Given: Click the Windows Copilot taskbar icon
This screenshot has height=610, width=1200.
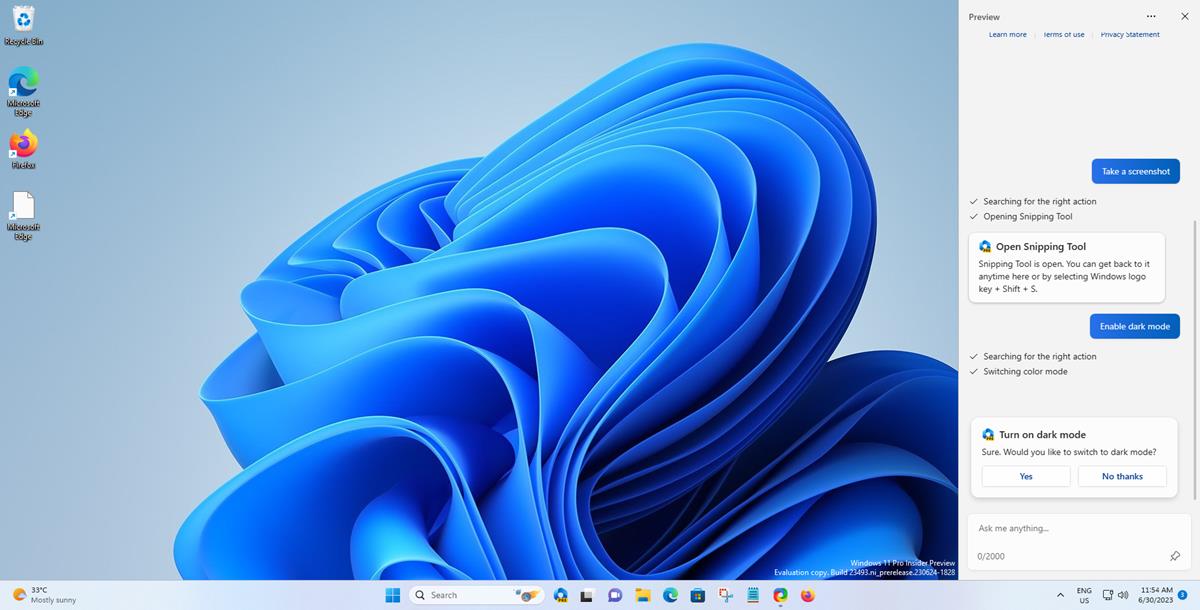Looking at the screenshot, I should 561,595.
